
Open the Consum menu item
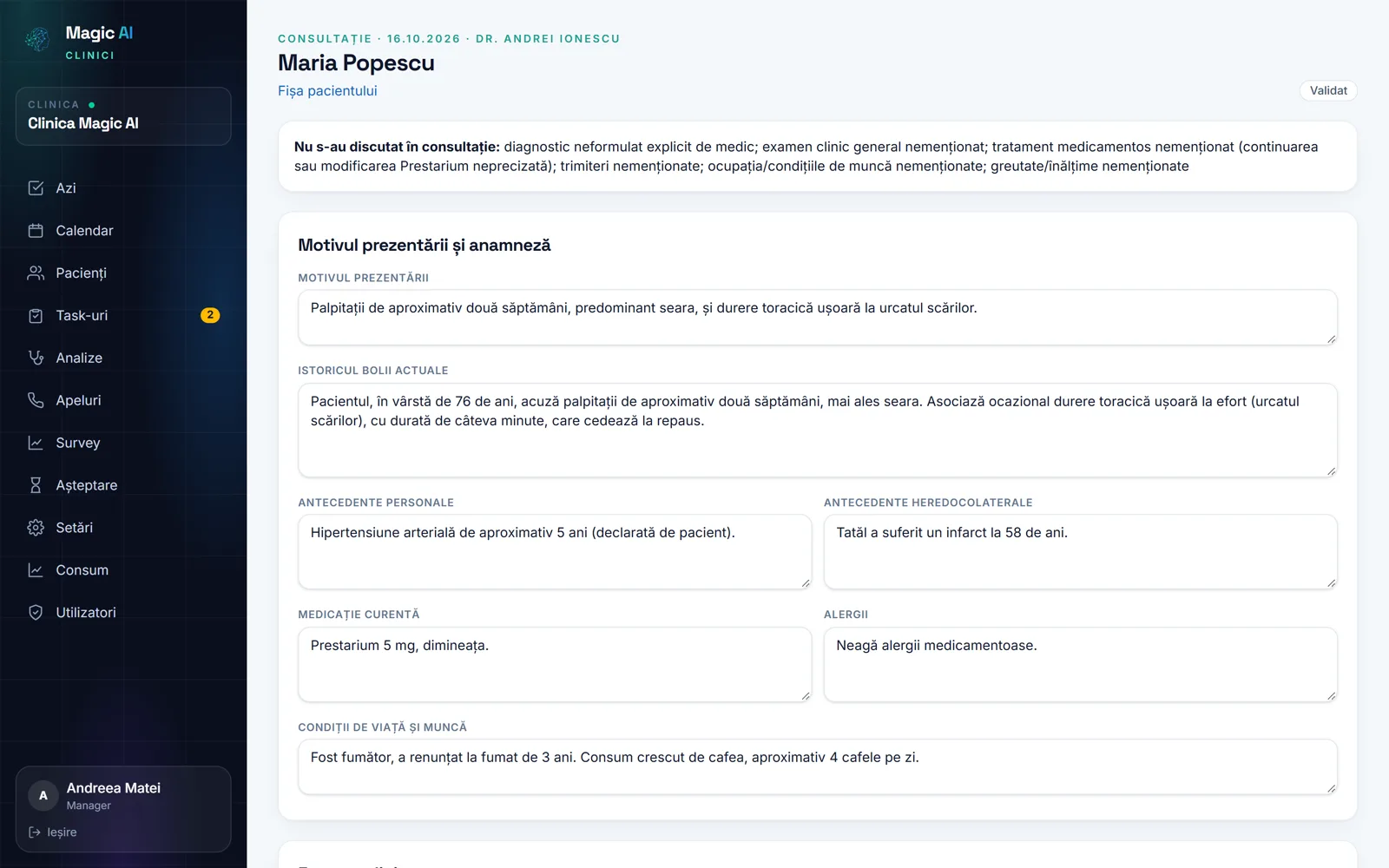point(123,570)
